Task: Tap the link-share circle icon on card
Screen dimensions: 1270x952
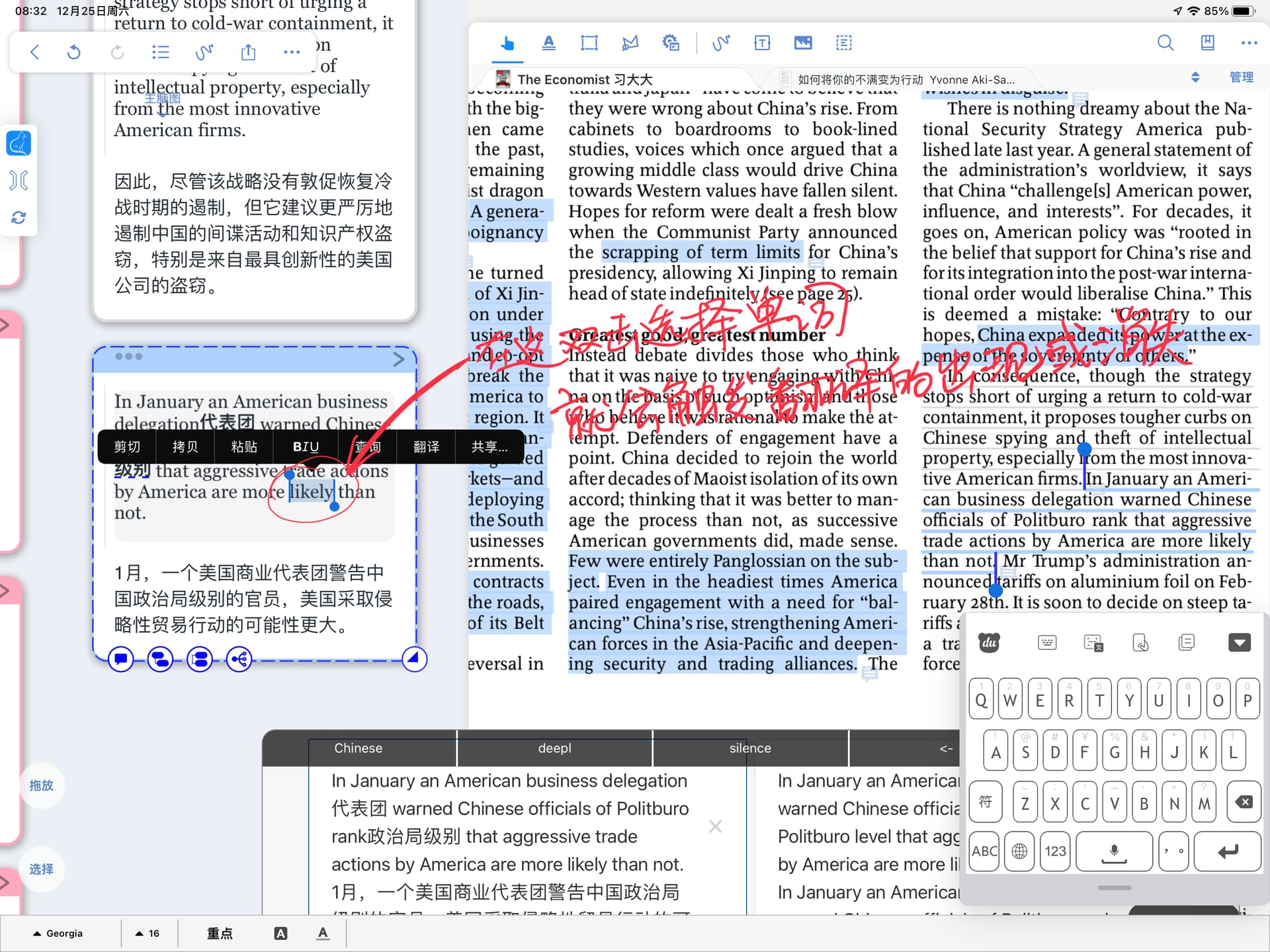Action: pos(239,659)
